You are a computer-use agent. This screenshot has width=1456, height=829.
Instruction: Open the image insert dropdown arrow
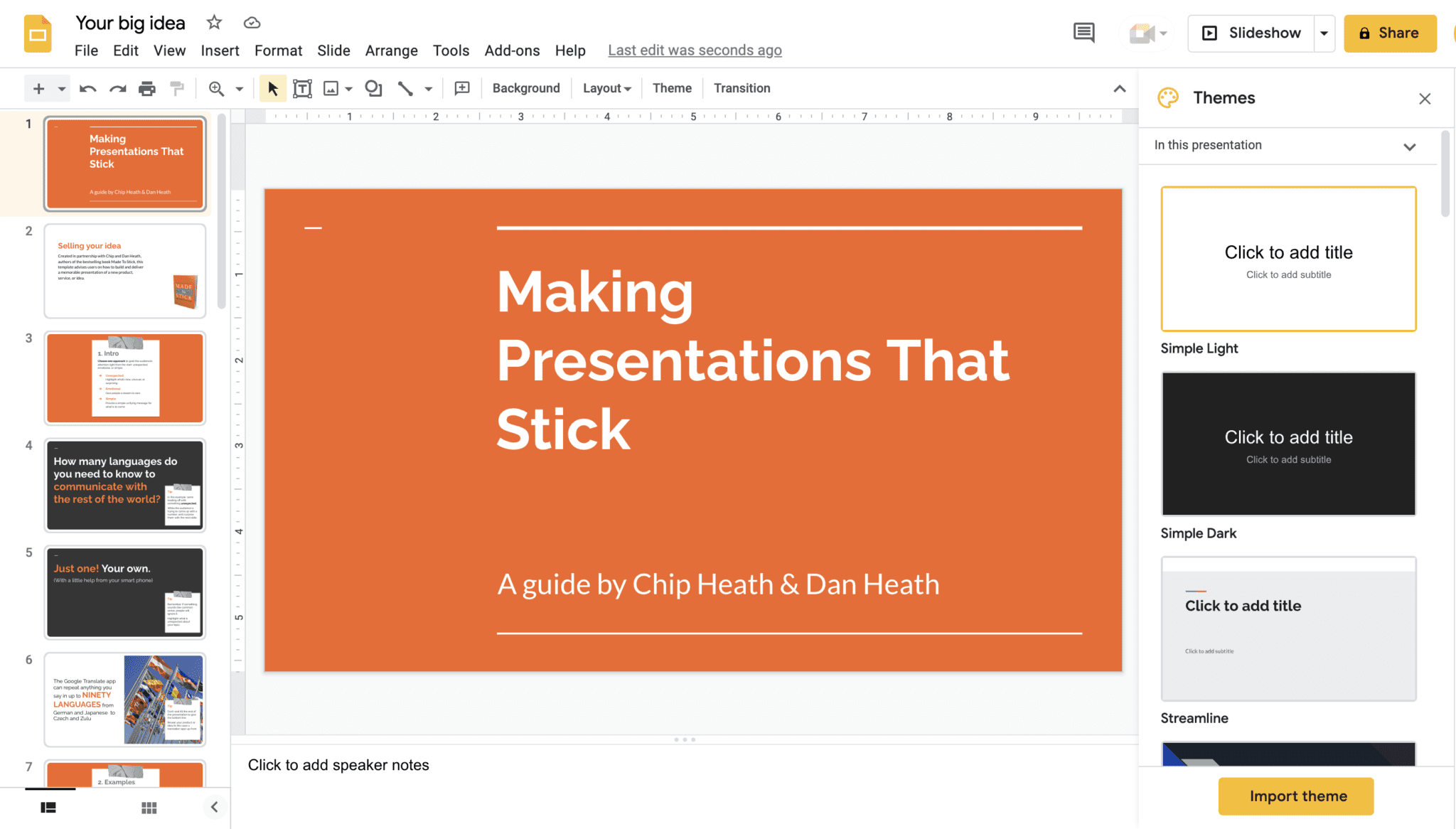(x=348, y=89)
